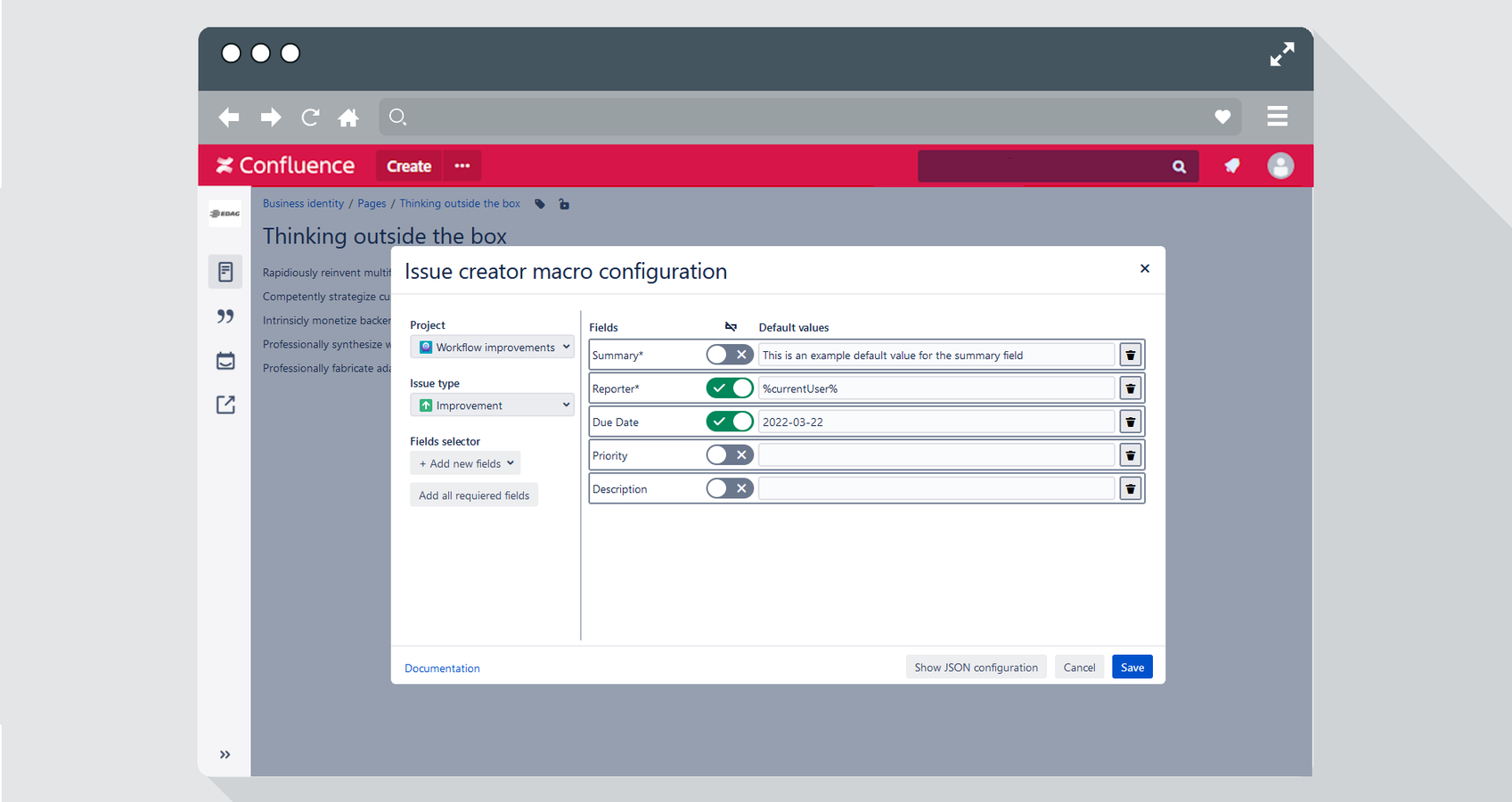The height and width of the screenshot is (802, 1512).
Task: Open the Issue type dropdown showing Improvement
Action: click(492, 405)
